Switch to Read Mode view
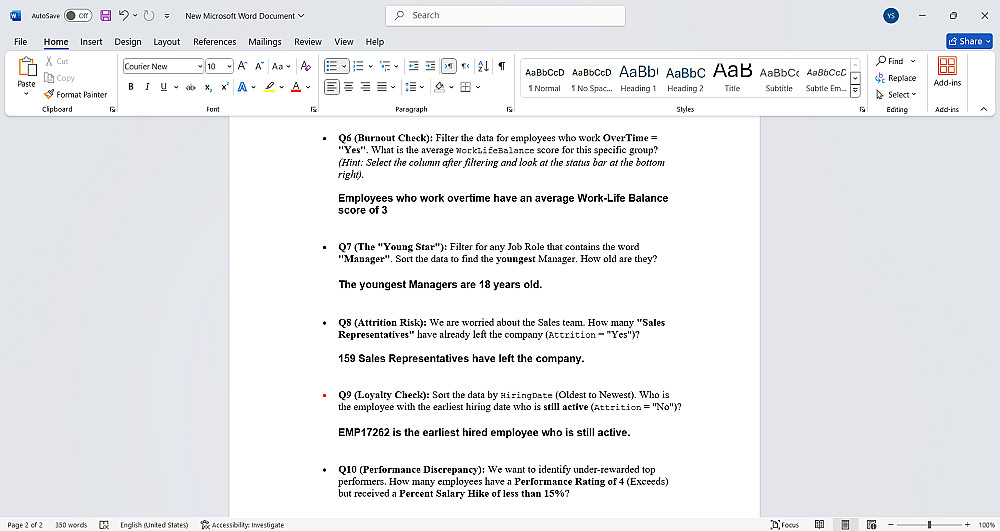Screen dimensions: 1000x531 tap(820, 525)
